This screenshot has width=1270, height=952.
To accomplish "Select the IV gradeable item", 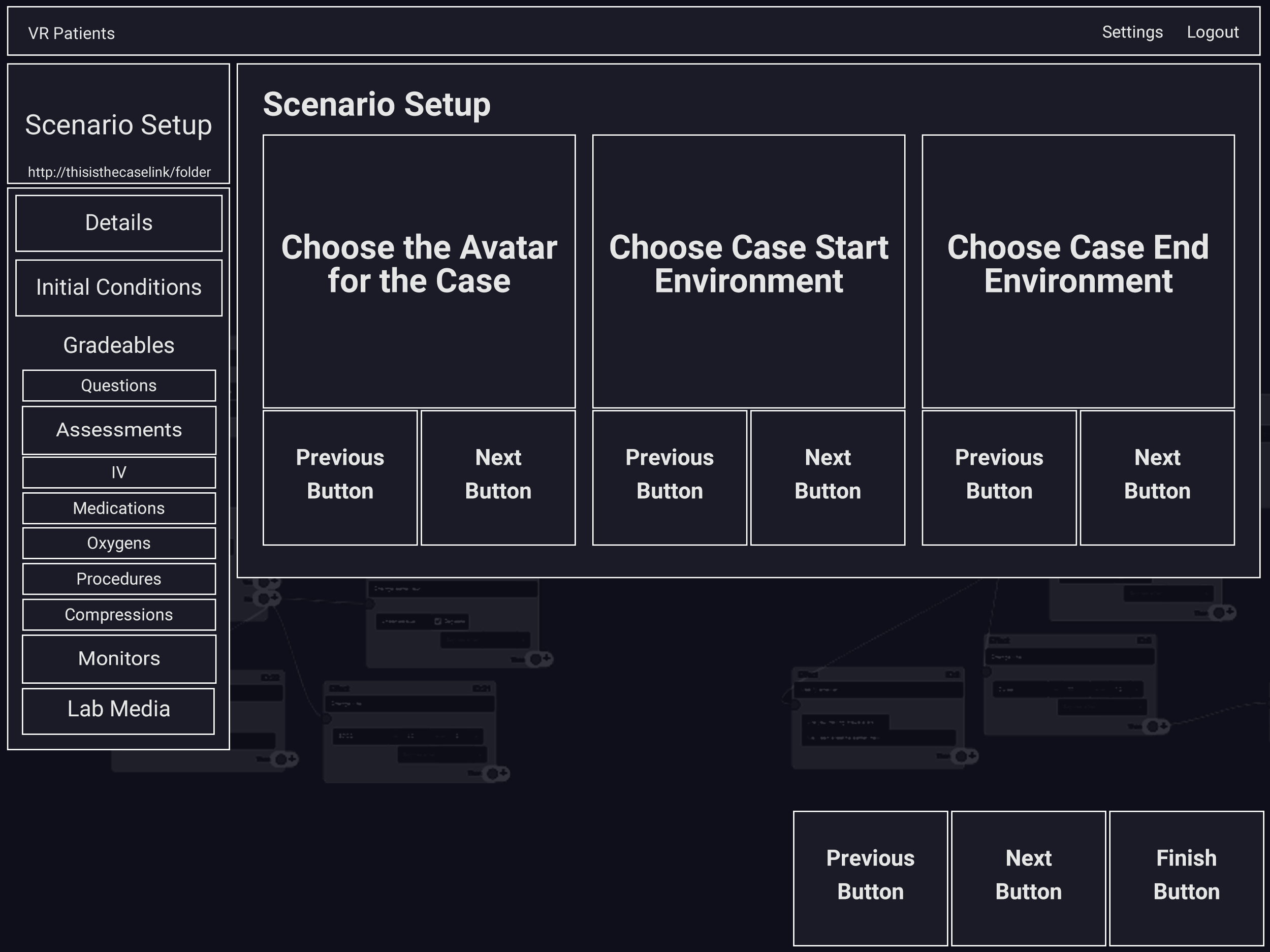I will point(119,472).
